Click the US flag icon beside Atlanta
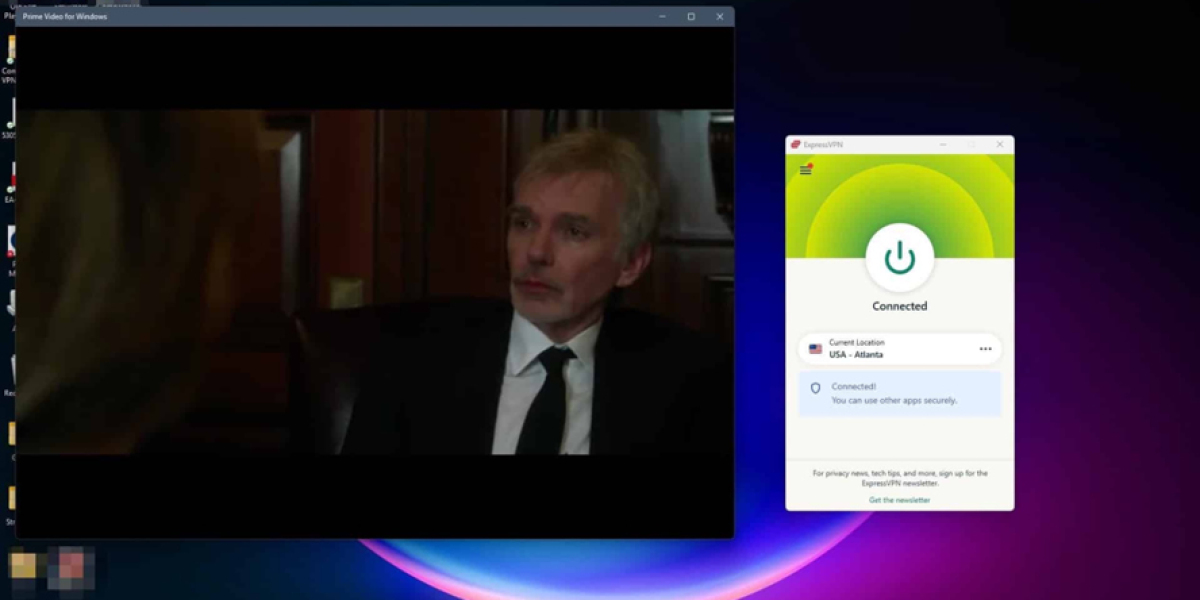 (815, 349)
